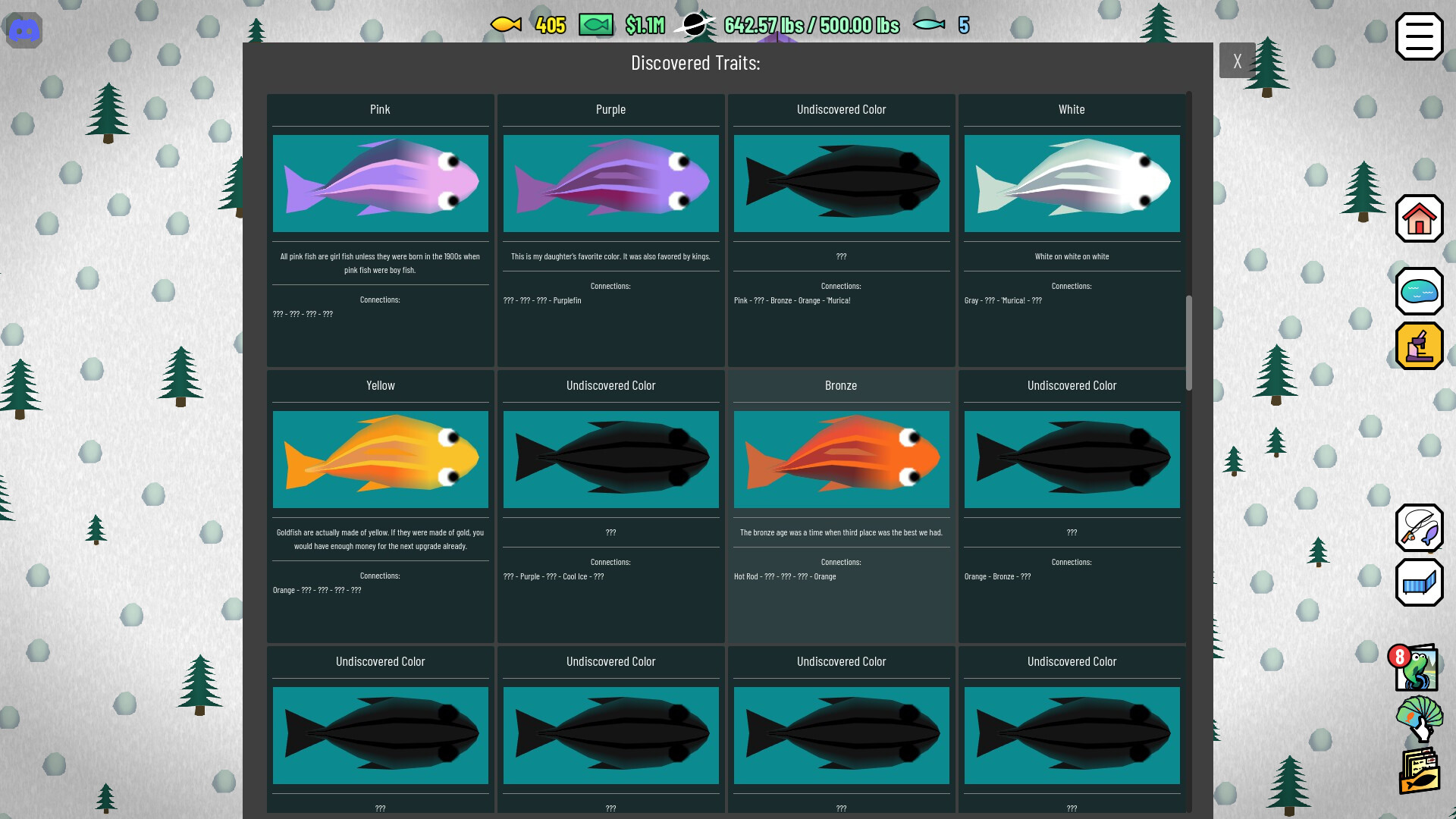Select the fishing net icon
Image resolution: width=1456 pixels, height=819 pixels.
click(x=1419, y=582)
